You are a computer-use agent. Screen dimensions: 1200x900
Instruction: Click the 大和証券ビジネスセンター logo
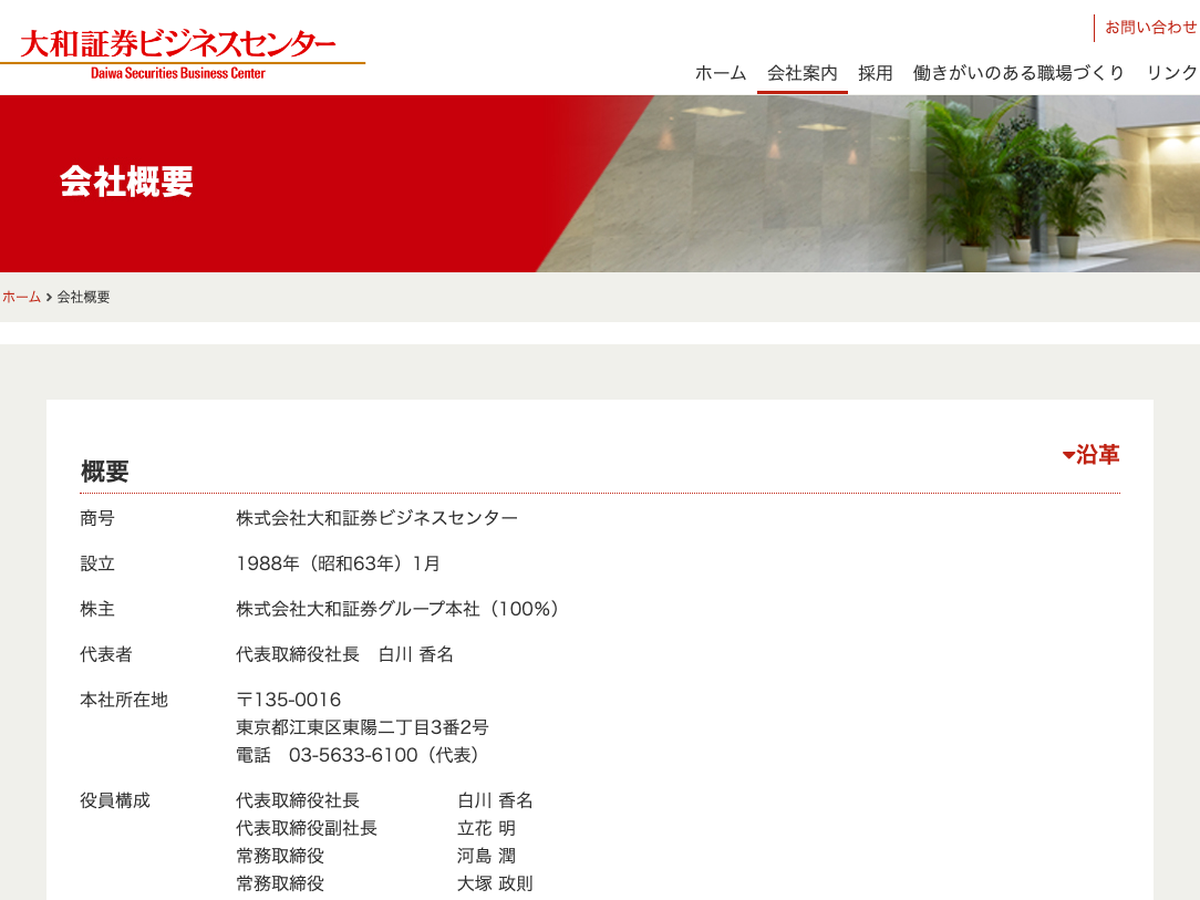pos(180,50)
